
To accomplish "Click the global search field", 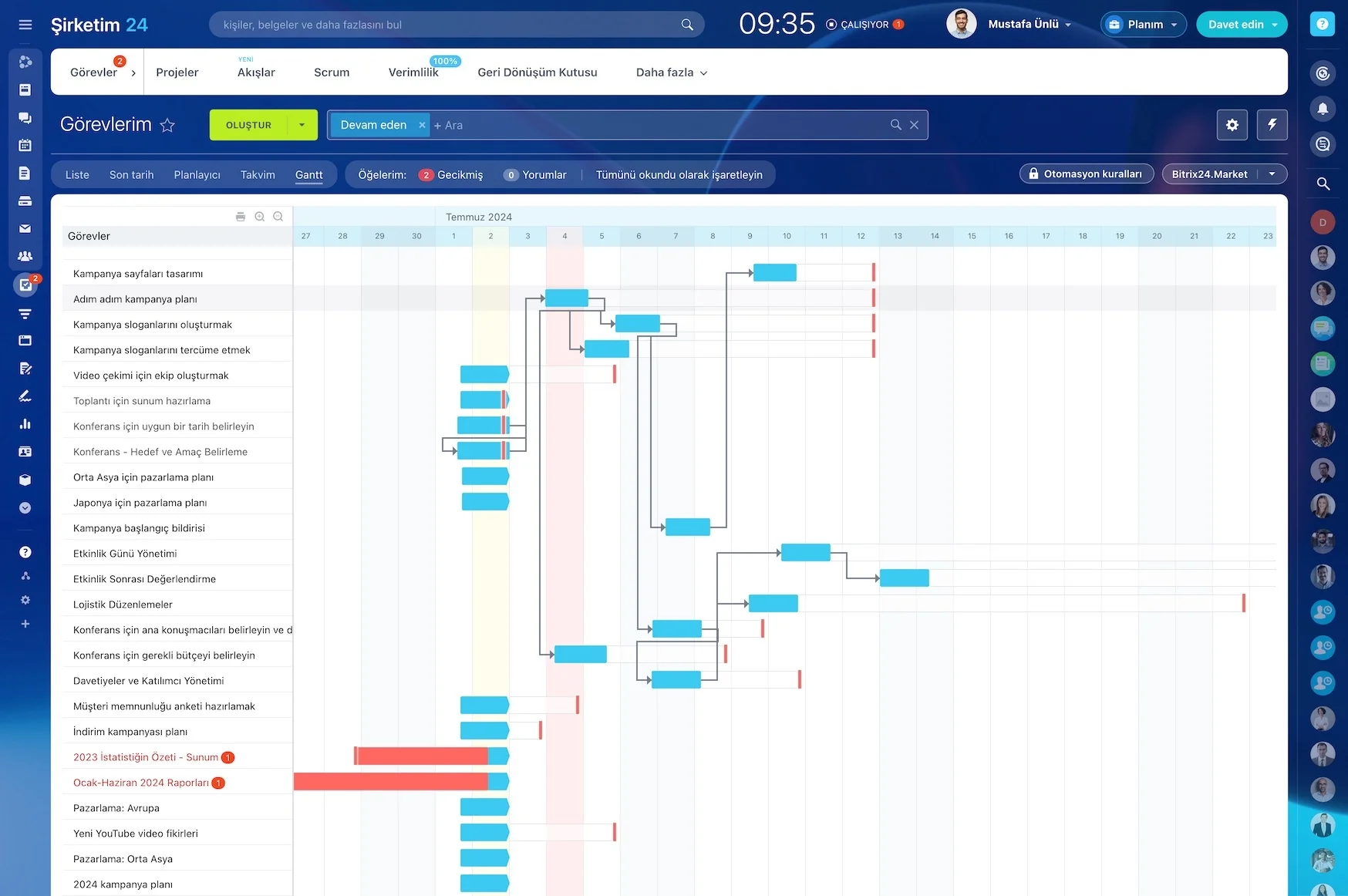I will pyautogui.click(x=457, y=25).
